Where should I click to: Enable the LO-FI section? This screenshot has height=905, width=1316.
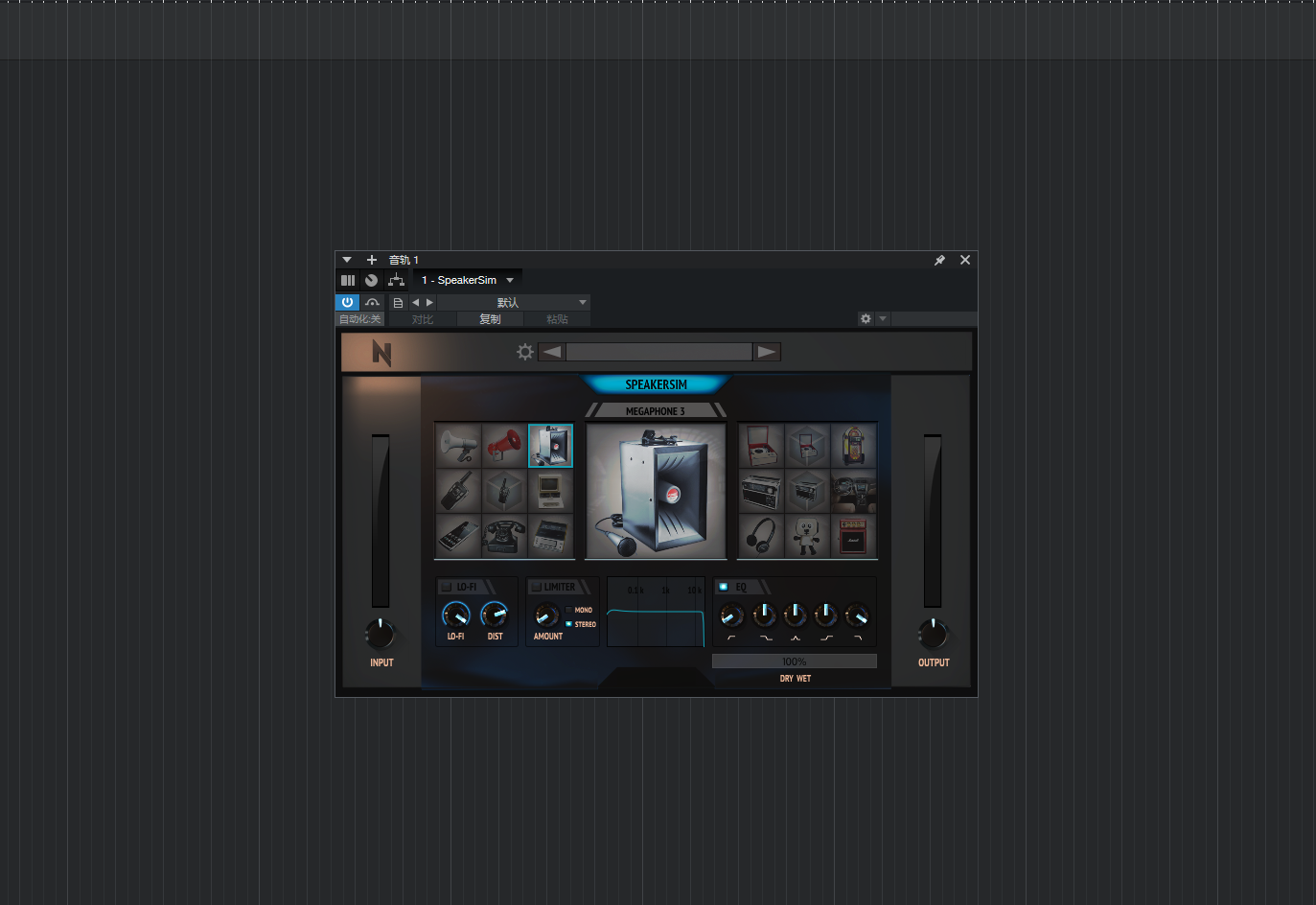tap(447, 586)
